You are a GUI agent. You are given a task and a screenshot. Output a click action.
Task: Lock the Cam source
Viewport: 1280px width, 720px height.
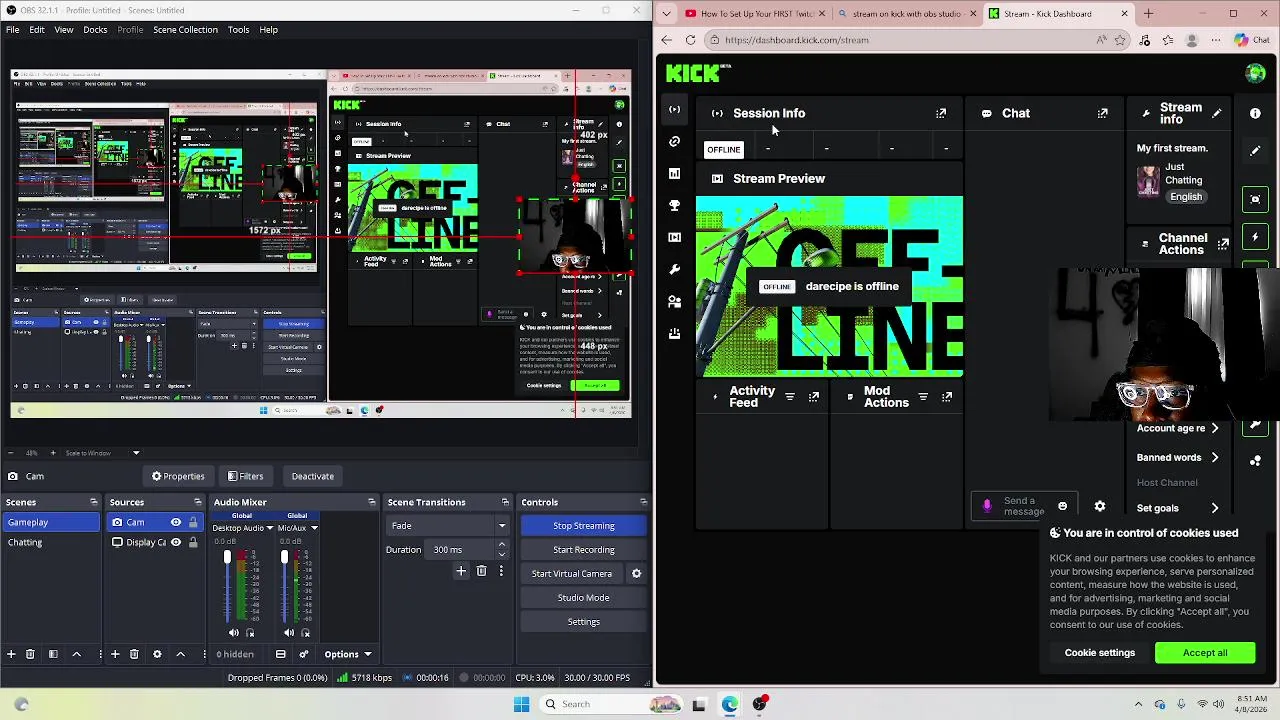click(193, 522)
